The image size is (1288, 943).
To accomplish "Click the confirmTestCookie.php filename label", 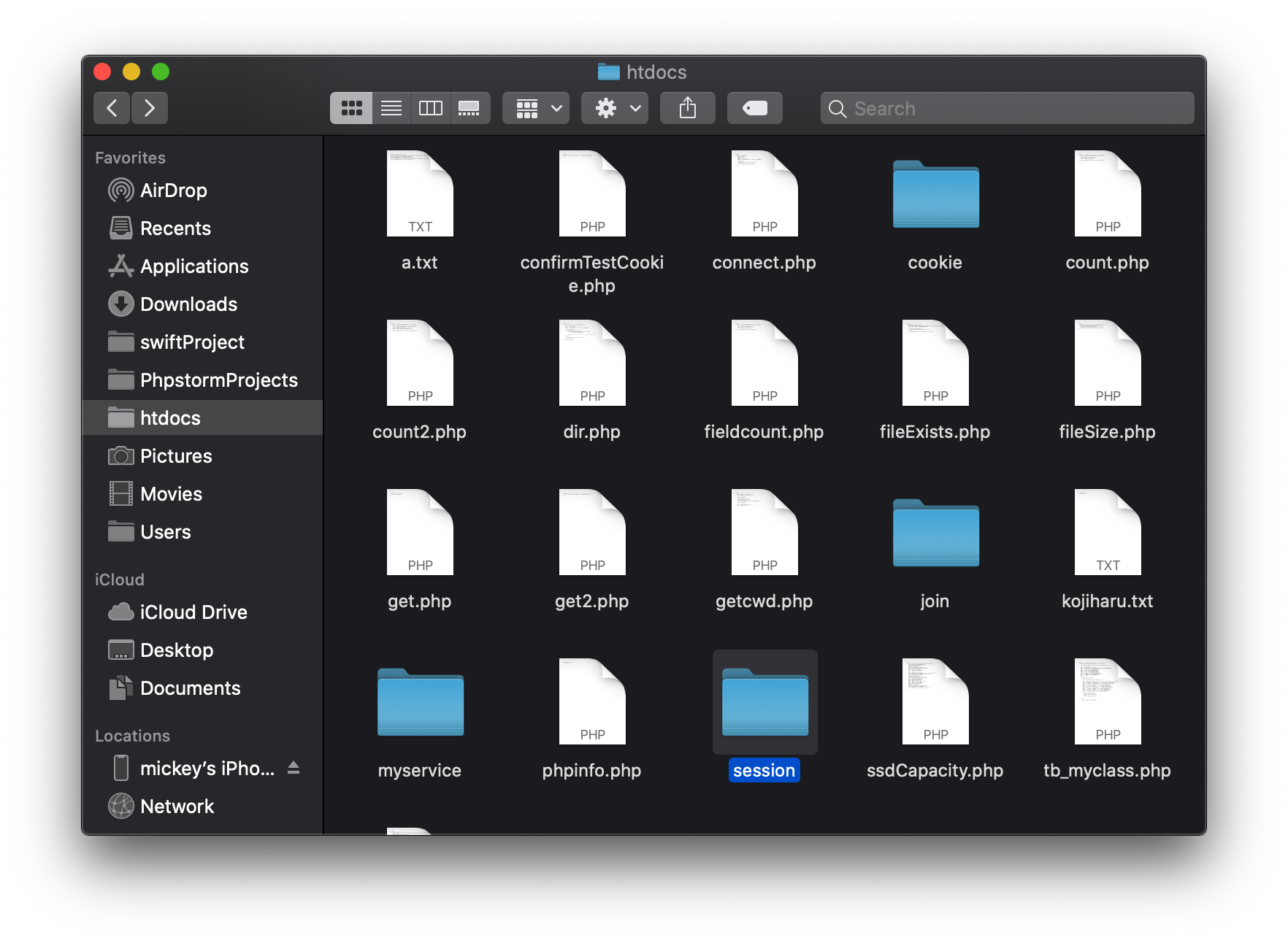I will point(592,274).
